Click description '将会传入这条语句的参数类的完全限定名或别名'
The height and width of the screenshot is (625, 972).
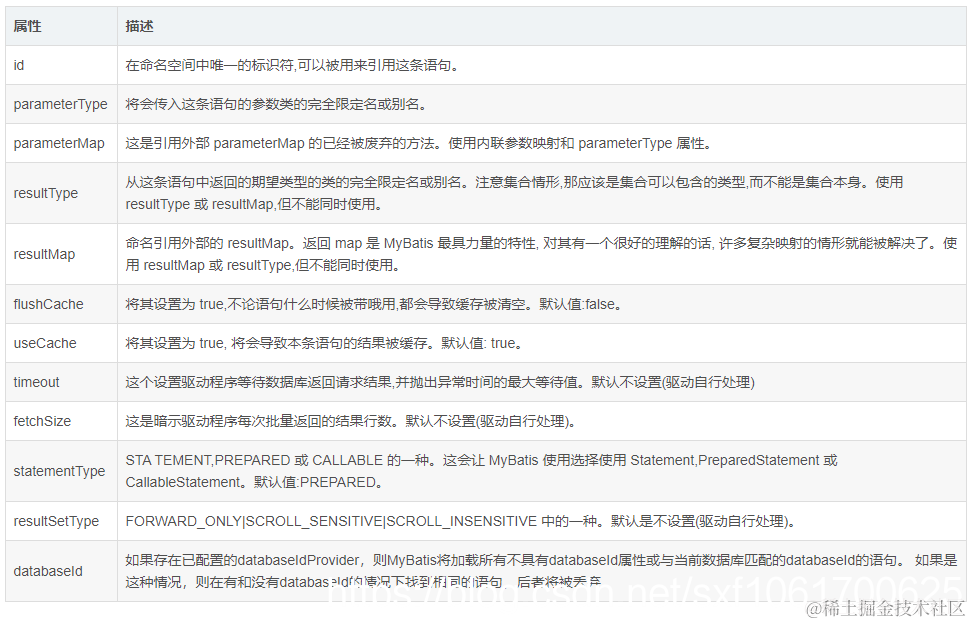point(276,104)
